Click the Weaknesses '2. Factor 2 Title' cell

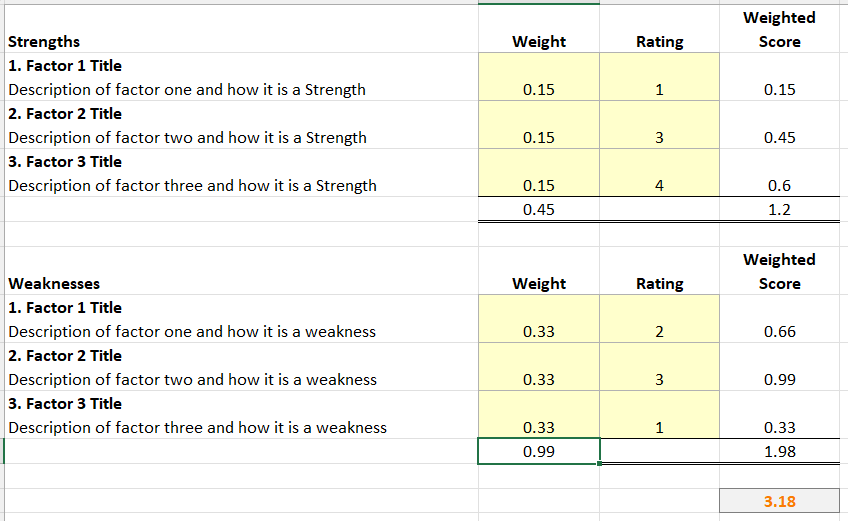click(x=65, y=356)
